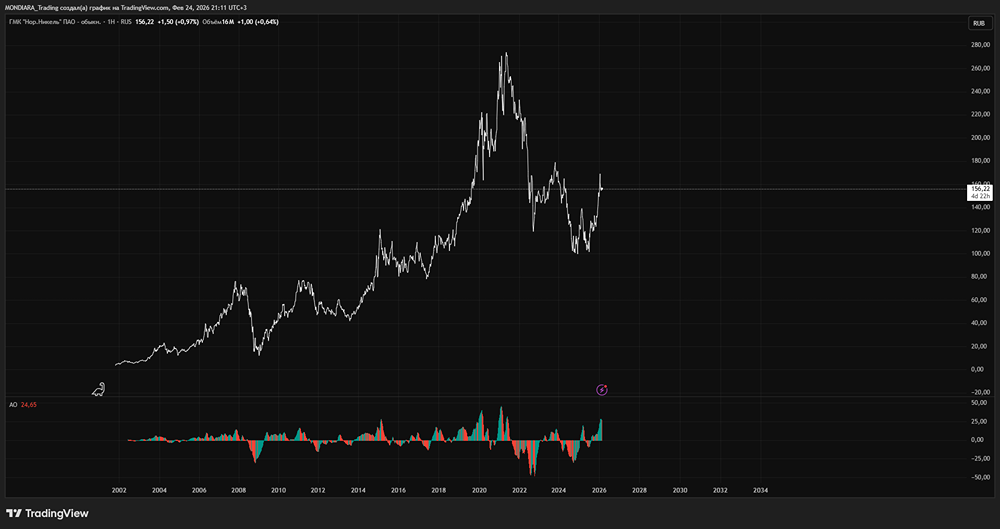Click the 50,00 label on the AO scale

[980, 403]
